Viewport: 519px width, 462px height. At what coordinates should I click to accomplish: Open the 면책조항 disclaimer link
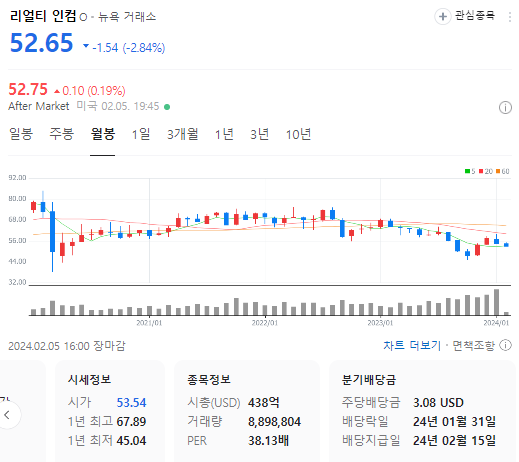click(473, 345)
